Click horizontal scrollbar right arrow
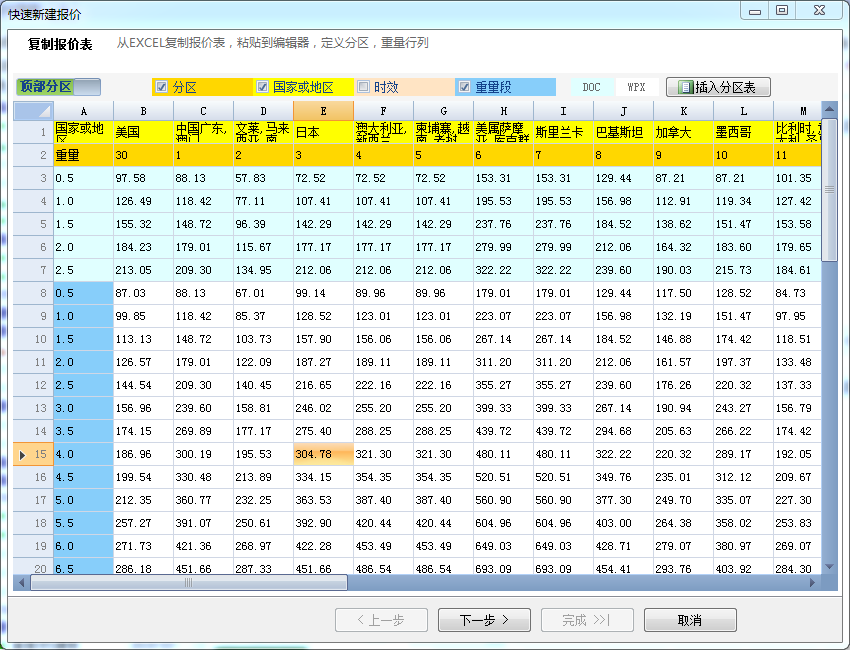This screenshot has height=650, width=850. (813, 582)
